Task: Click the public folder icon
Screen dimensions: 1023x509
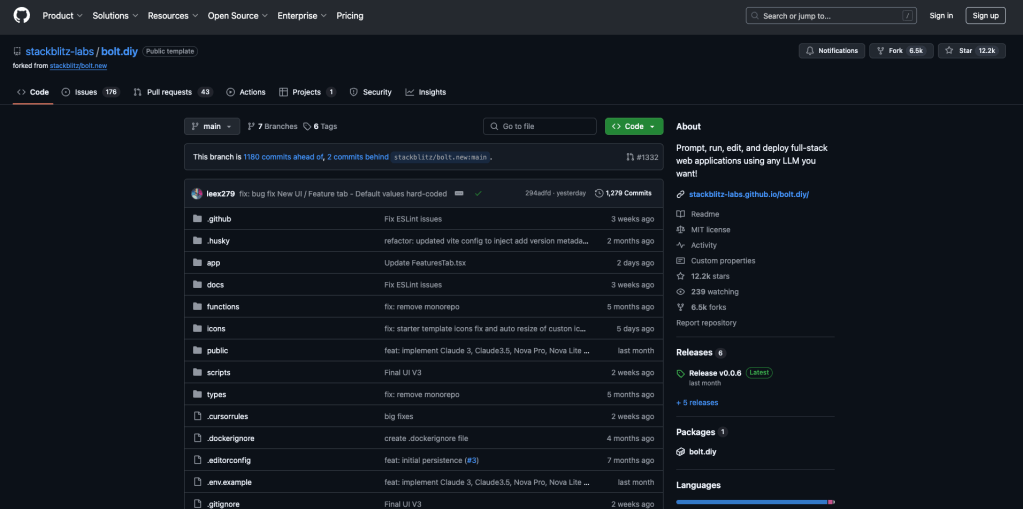Action: [x=198, y=350]
